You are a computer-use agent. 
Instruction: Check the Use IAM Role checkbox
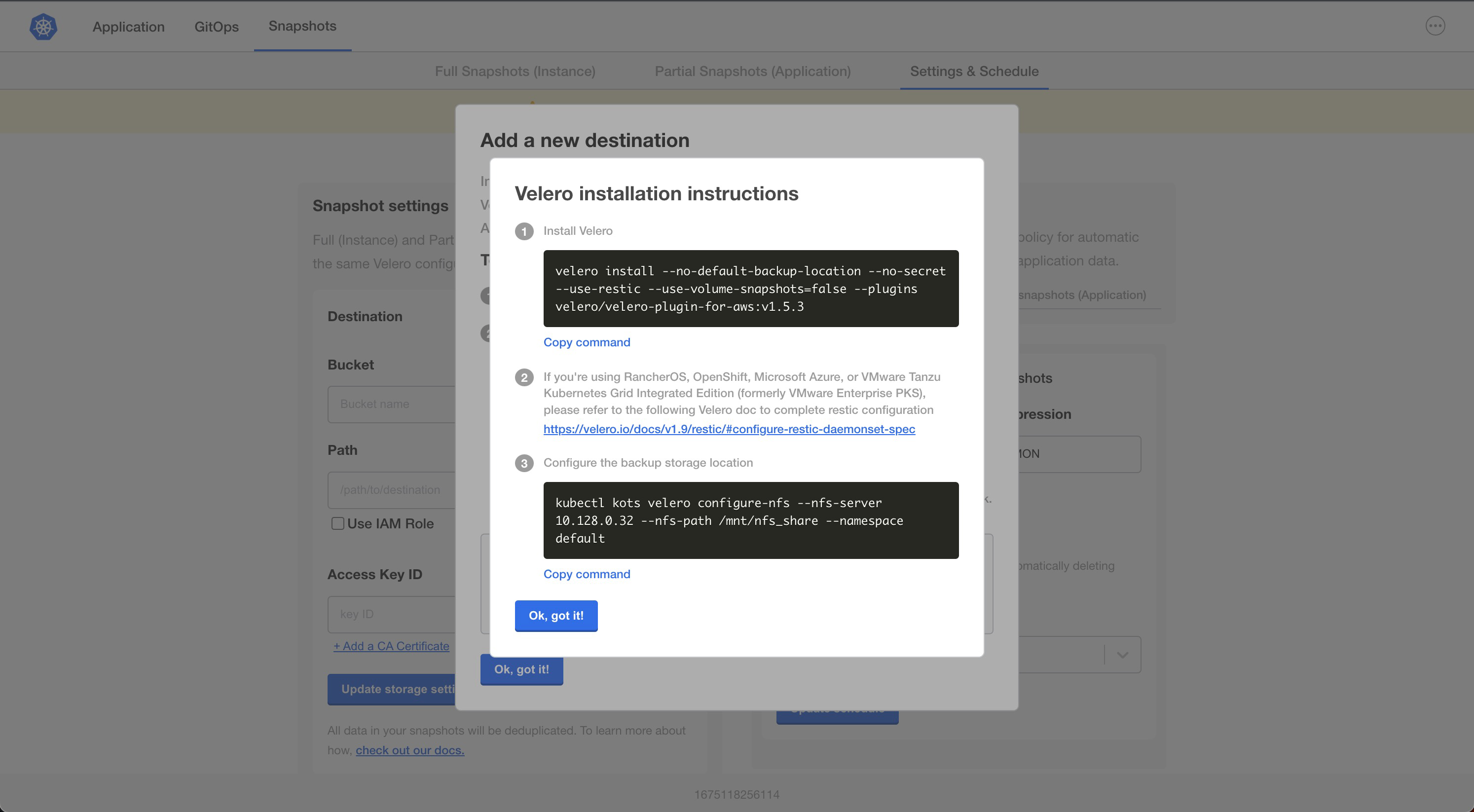tap(337, 523)
